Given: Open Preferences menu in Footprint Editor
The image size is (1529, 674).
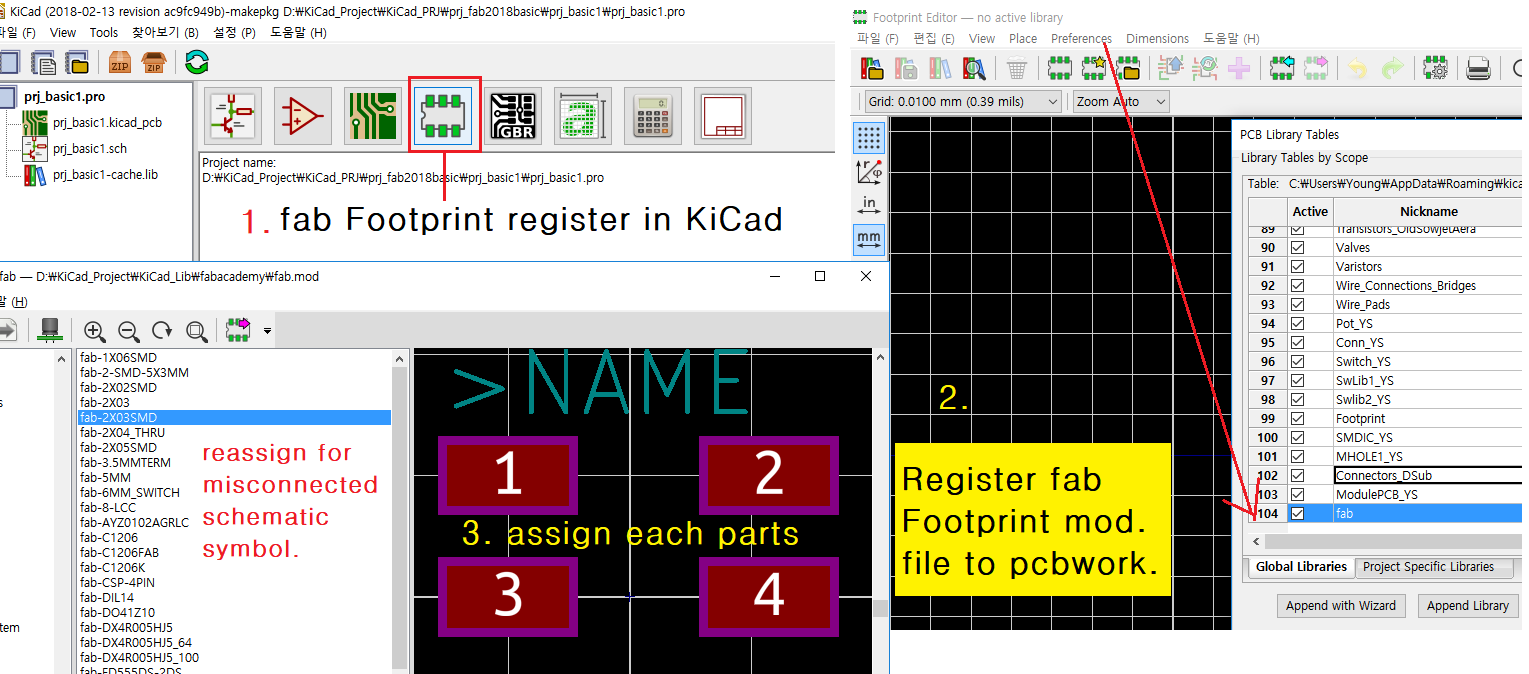Looking at the screenshot, I should (1080, 38).
